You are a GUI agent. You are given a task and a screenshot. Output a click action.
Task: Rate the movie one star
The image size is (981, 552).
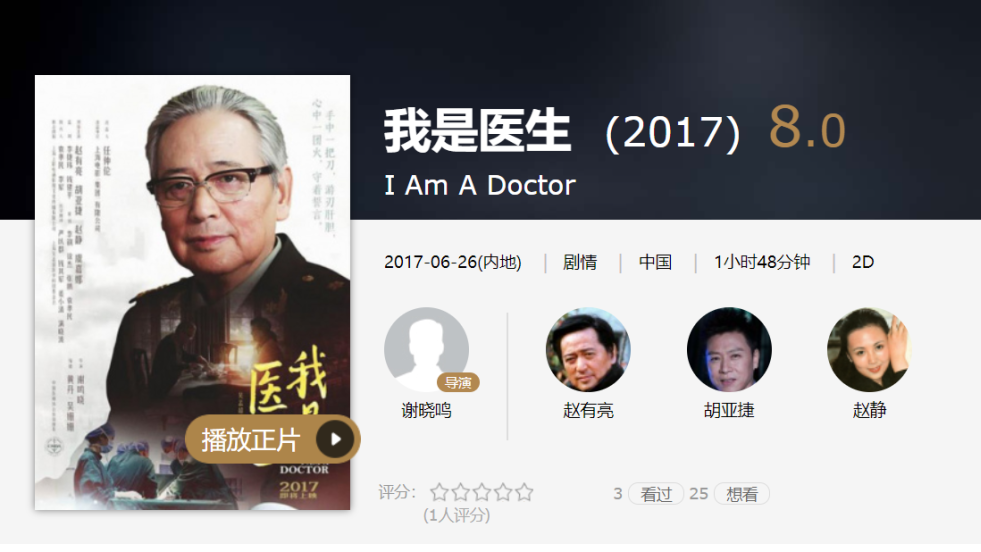(x=439, y=493)
